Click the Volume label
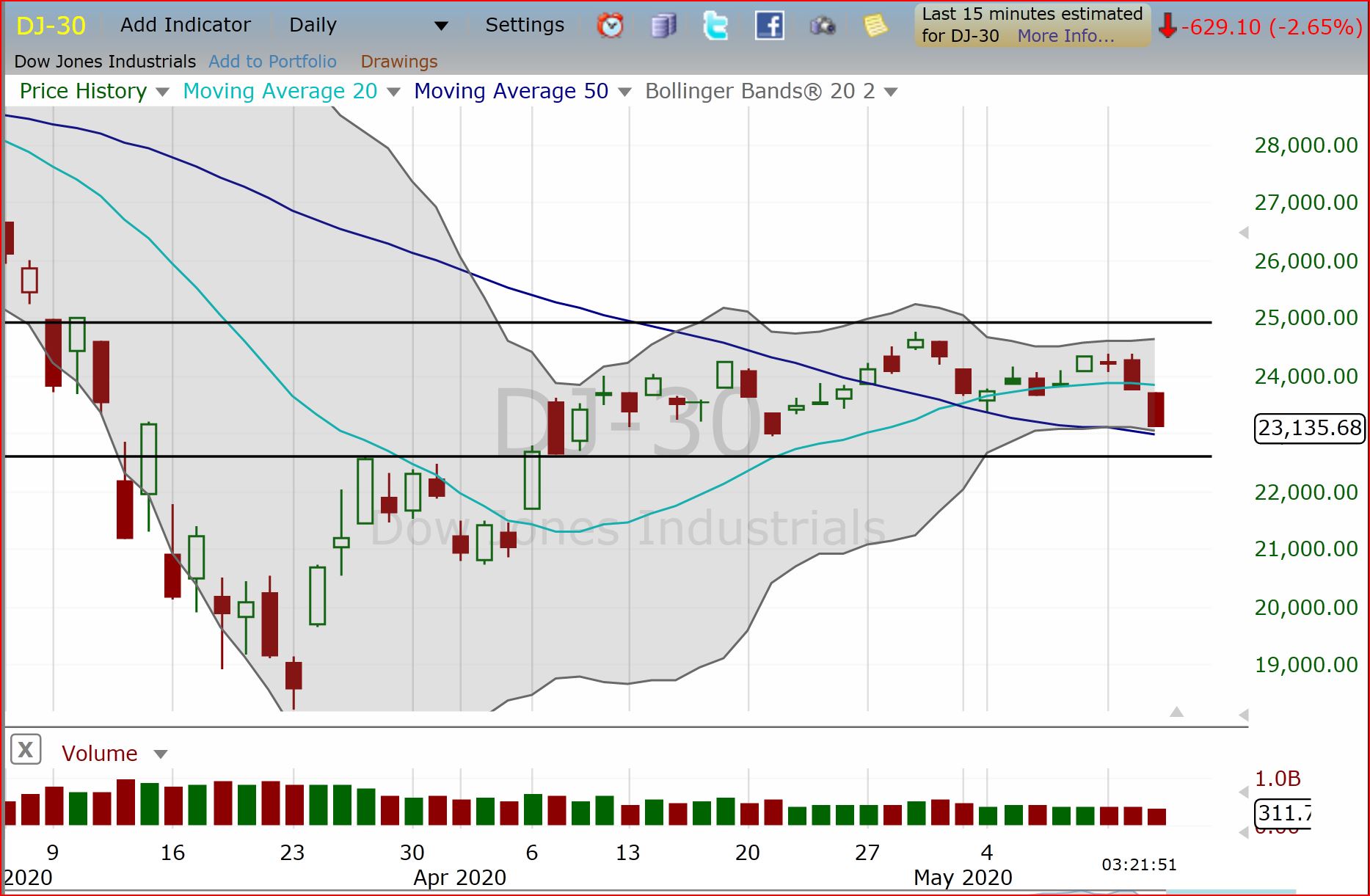 [99, 754]
